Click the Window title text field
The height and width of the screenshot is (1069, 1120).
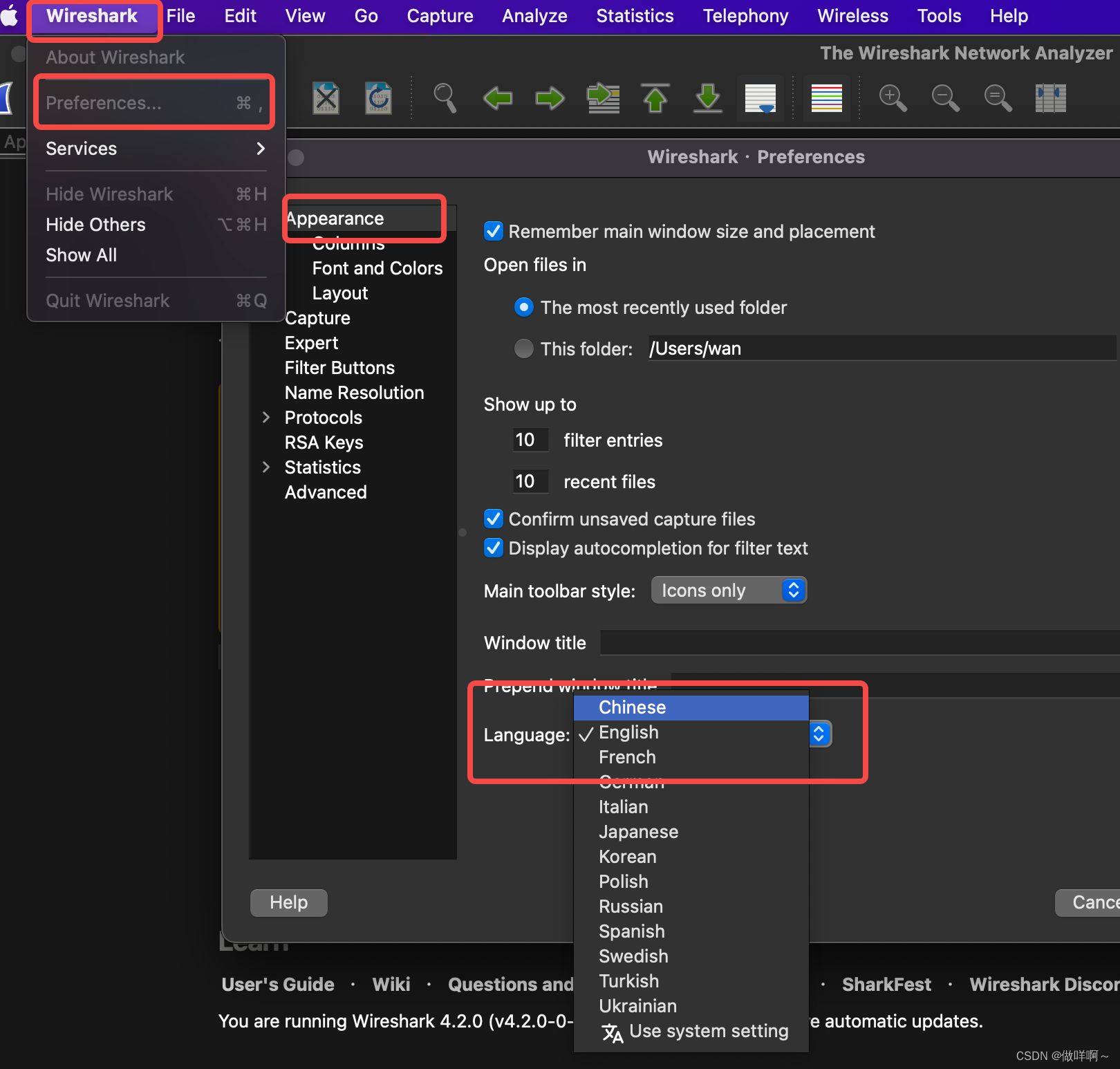click(x=859, y=642)
